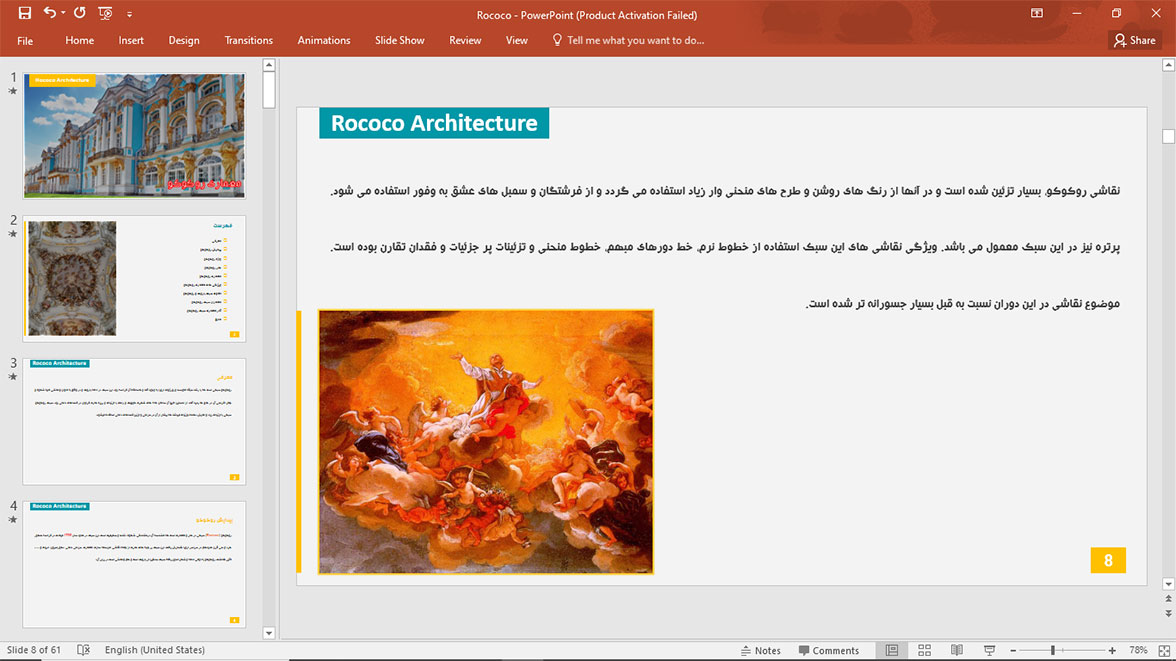Click the Undo arrow icon
Image resolution: width=1176 pixels, height=661 pixels.
coord(50,13)
